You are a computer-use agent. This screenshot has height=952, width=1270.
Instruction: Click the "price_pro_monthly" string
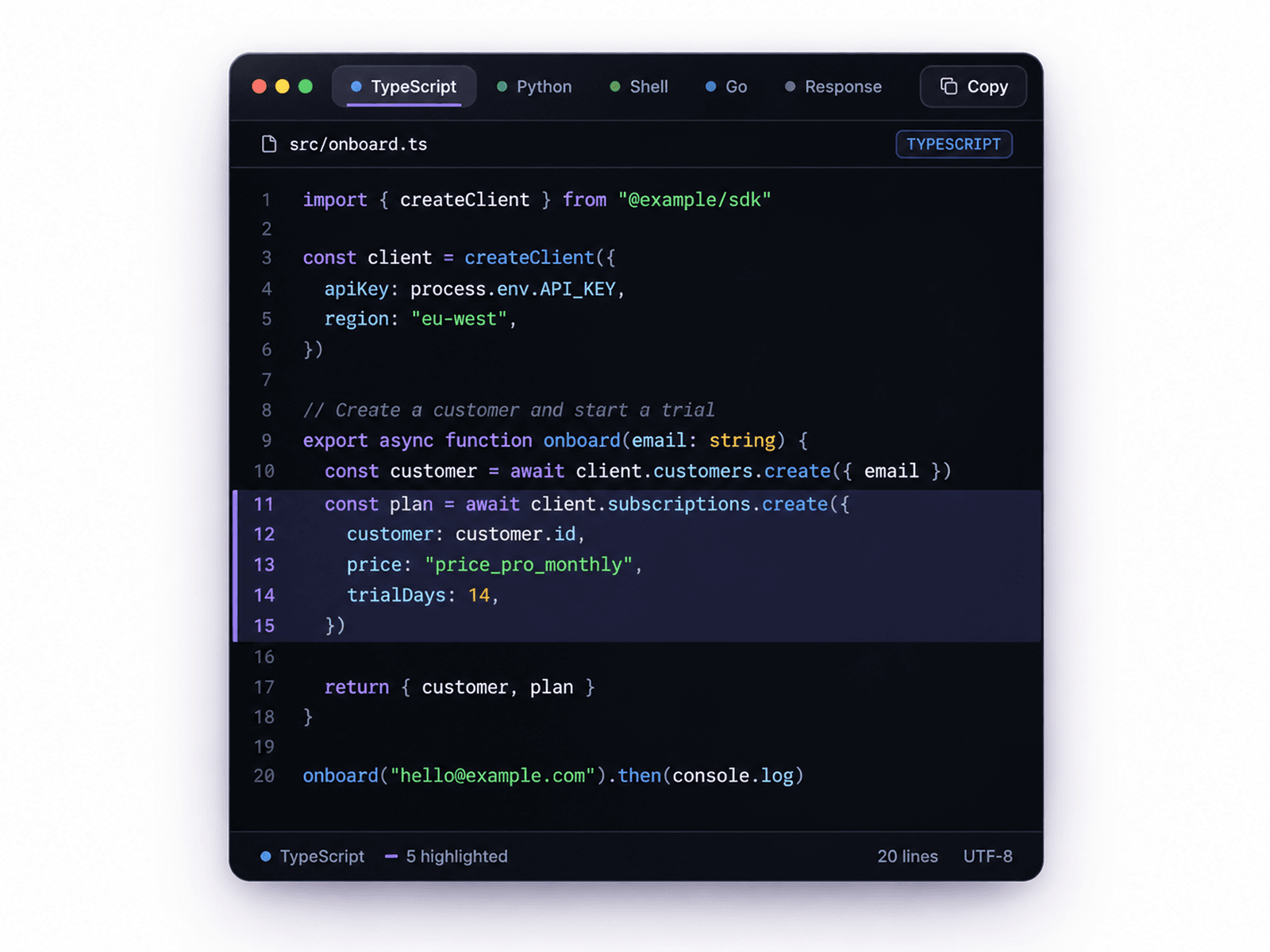click(x=529, y=565)
